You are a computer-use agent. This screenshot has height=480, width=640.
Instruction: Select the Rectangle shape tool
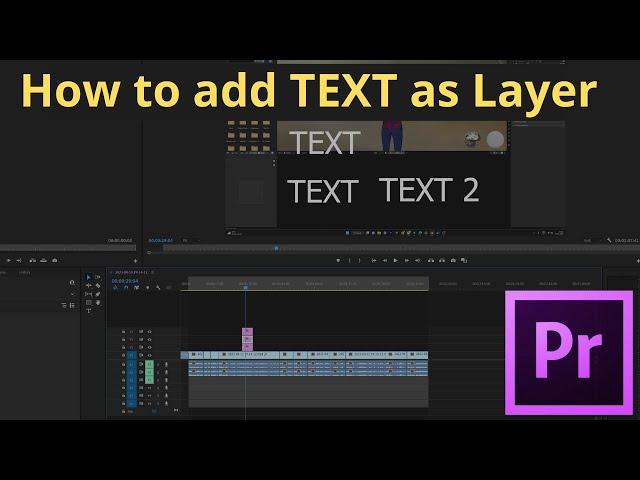tap(89, 302)
